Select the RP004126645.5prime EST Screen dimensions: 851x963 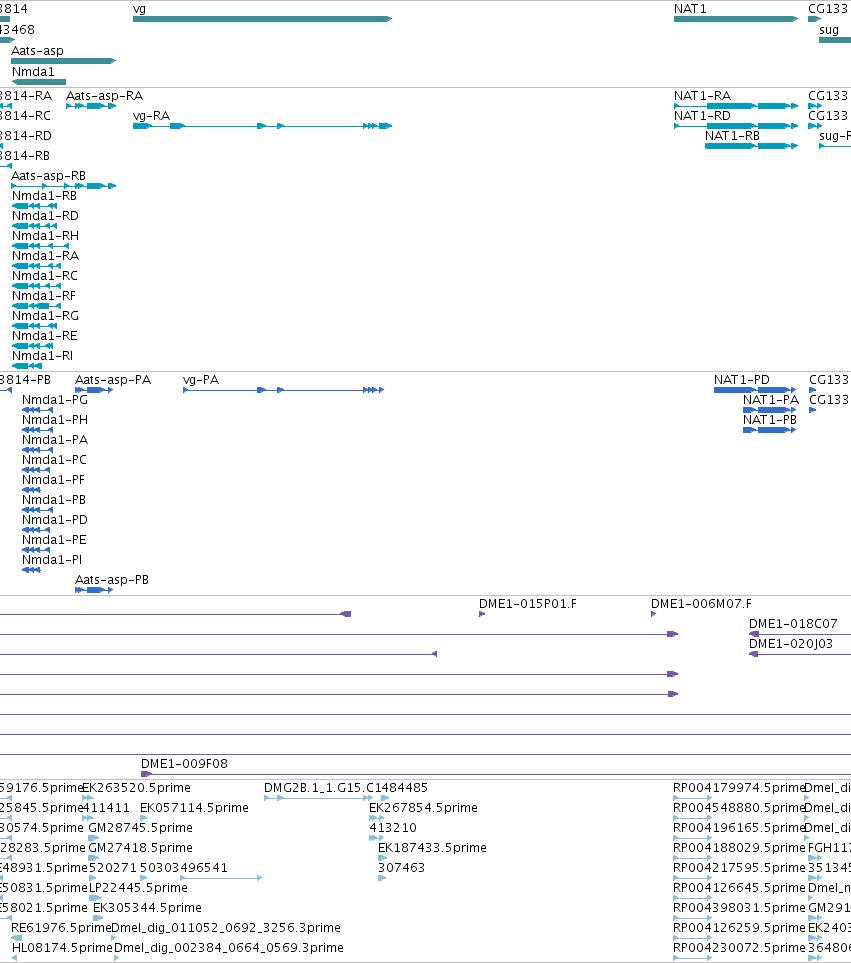[x=693, y=898]
